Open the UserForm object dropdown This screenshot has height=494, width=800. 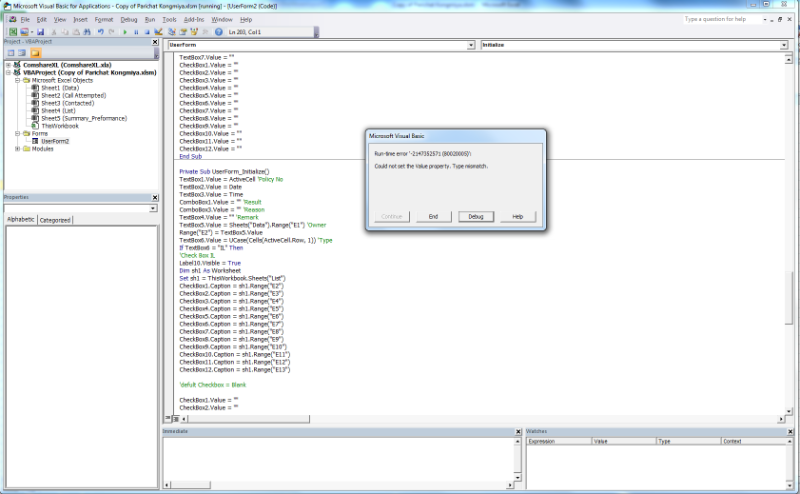(471, 45)
